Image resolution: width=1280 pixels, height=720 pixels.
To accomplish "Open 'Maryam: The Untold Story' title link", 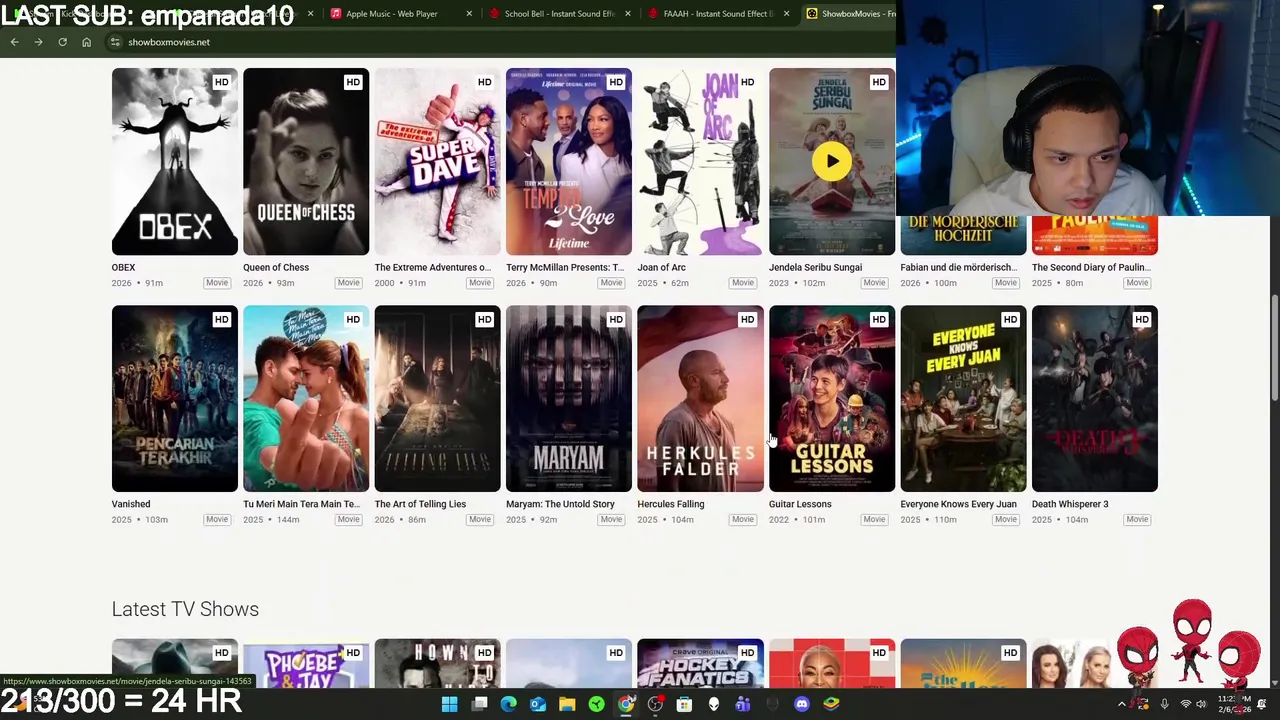I will click(x=560, y=504).
